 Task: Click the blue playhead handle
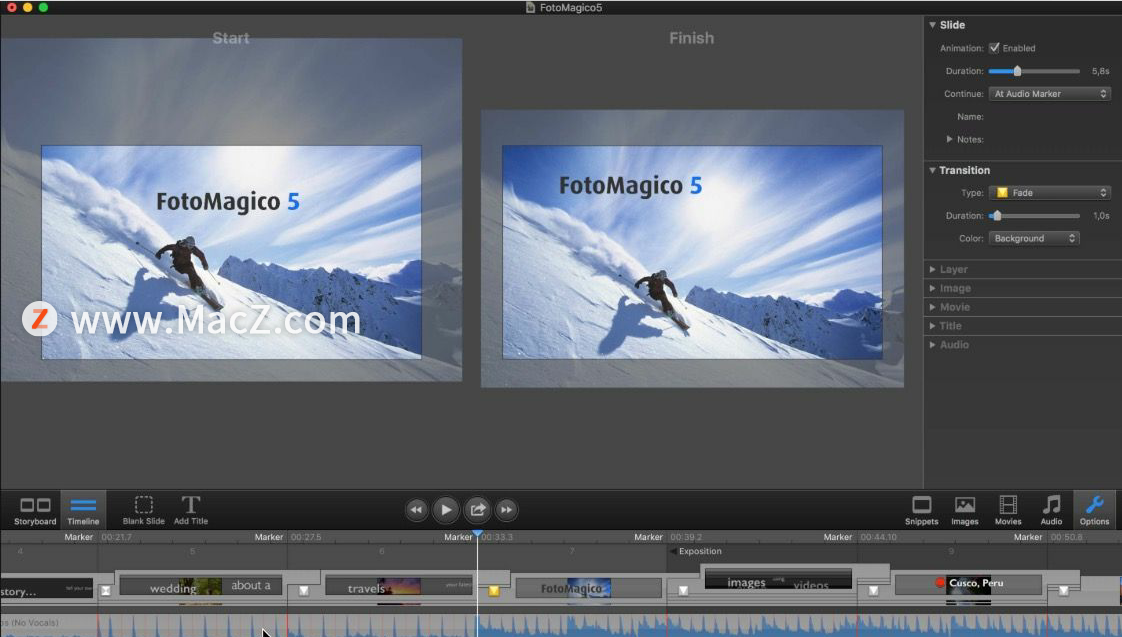click(477, 533)
